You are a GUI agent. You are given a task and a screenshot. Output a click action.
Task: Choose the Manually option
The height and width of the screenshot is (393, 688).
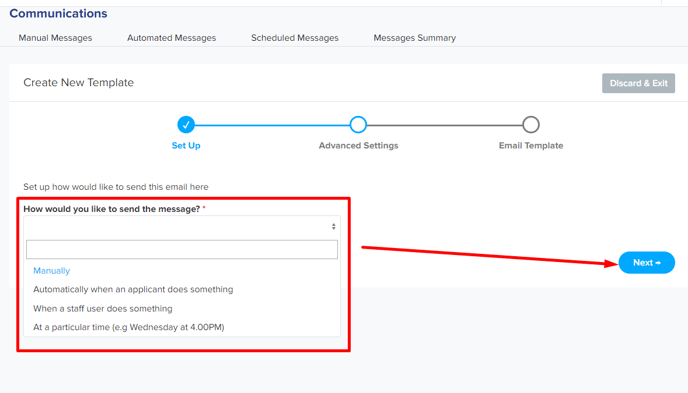coord(52,271)
